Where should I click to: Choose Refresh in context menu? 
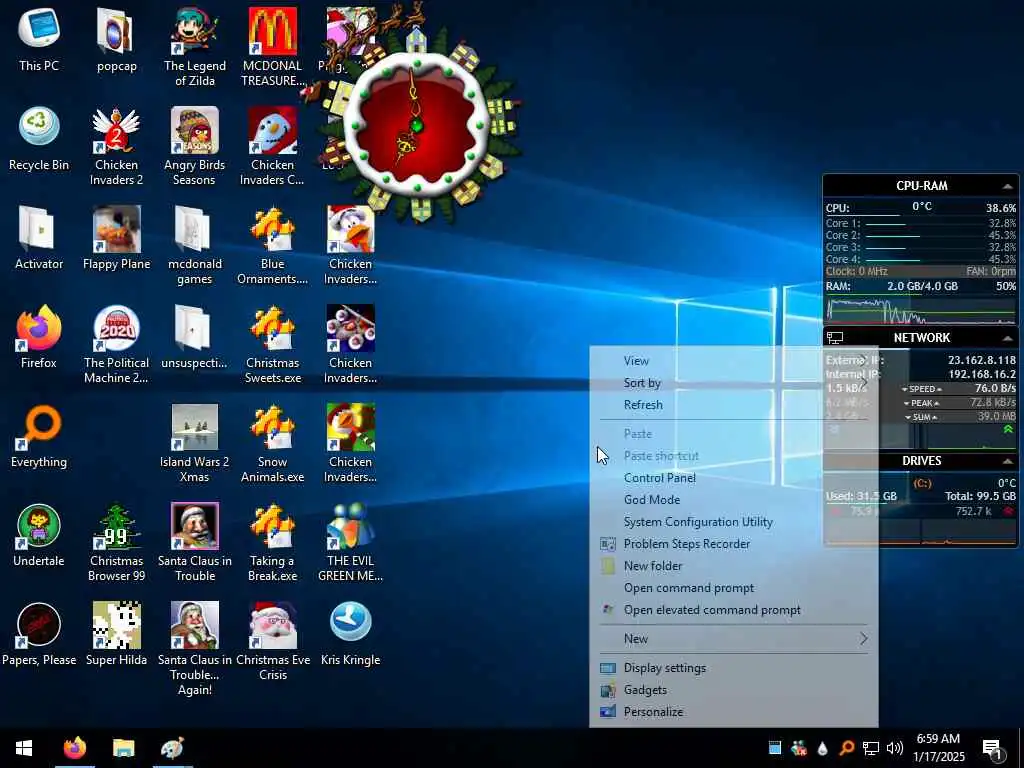[733, 405]
